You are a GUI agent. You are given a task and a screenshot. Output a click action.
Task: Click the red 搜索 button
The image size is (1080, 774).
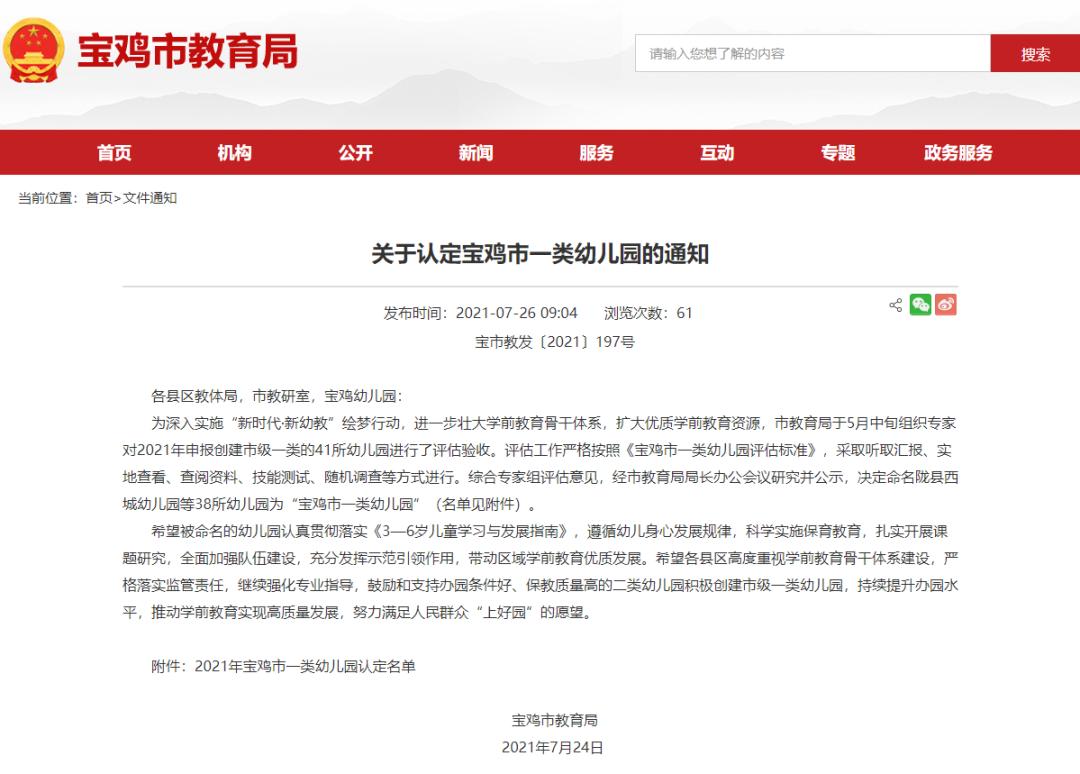point(1035,53)
